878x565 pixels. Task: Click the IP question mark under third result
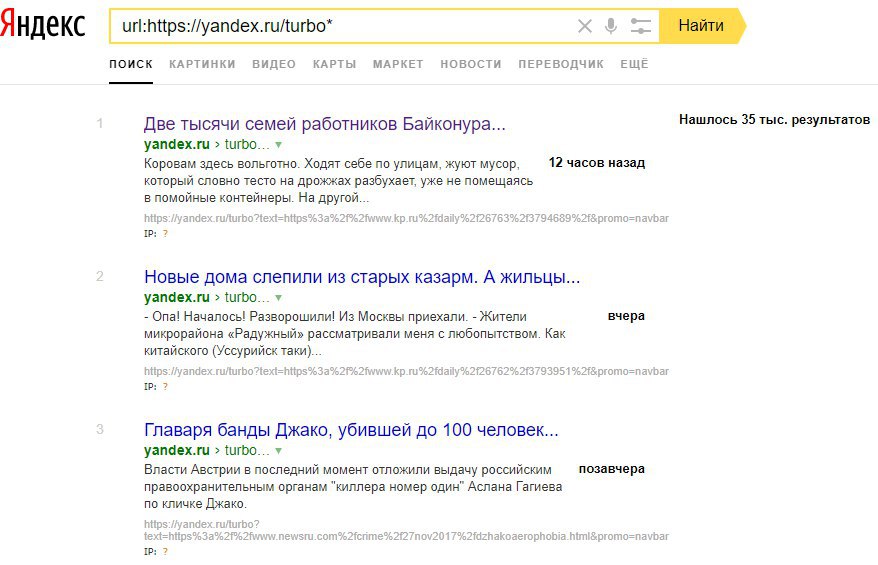coord(165,550)
